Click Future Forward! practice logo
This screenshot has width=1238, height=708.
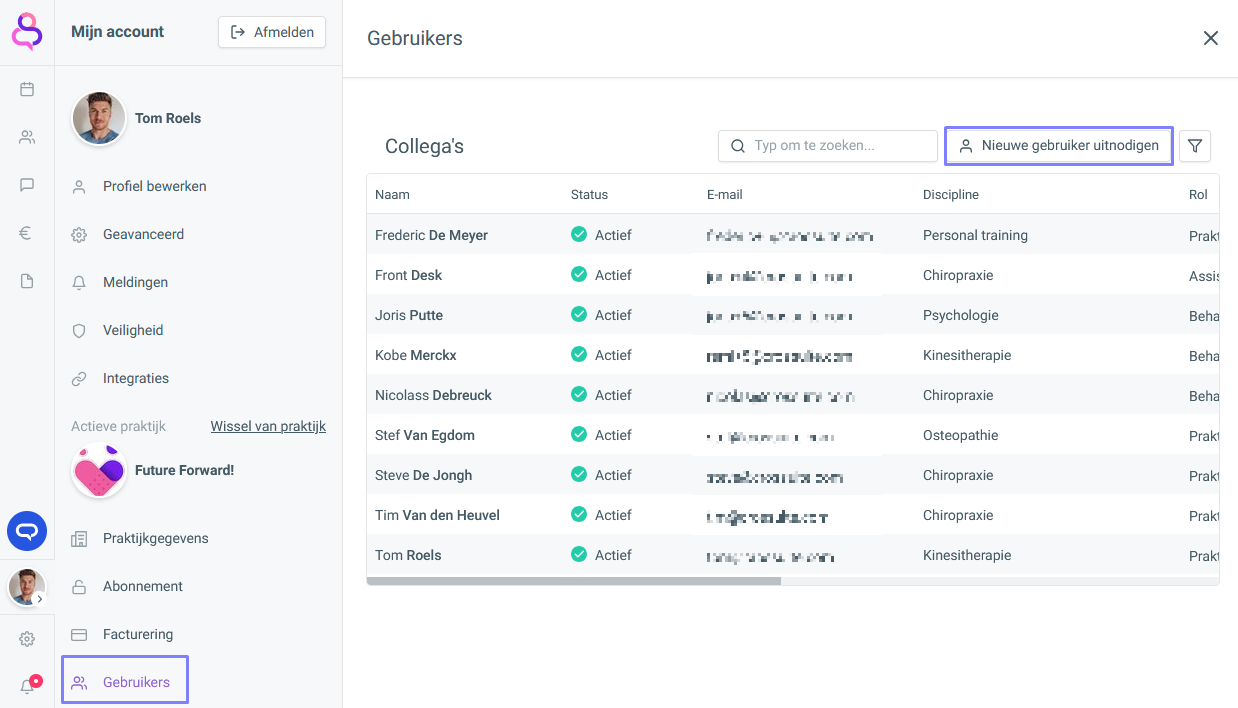(x=99, y=471)
